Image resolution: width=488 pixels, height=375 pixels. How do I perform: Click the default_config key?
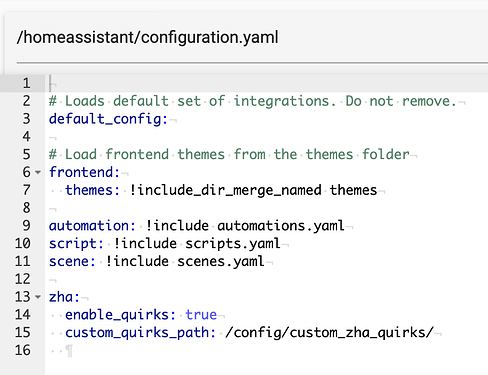pyautogui.click(x=108, y=119)
